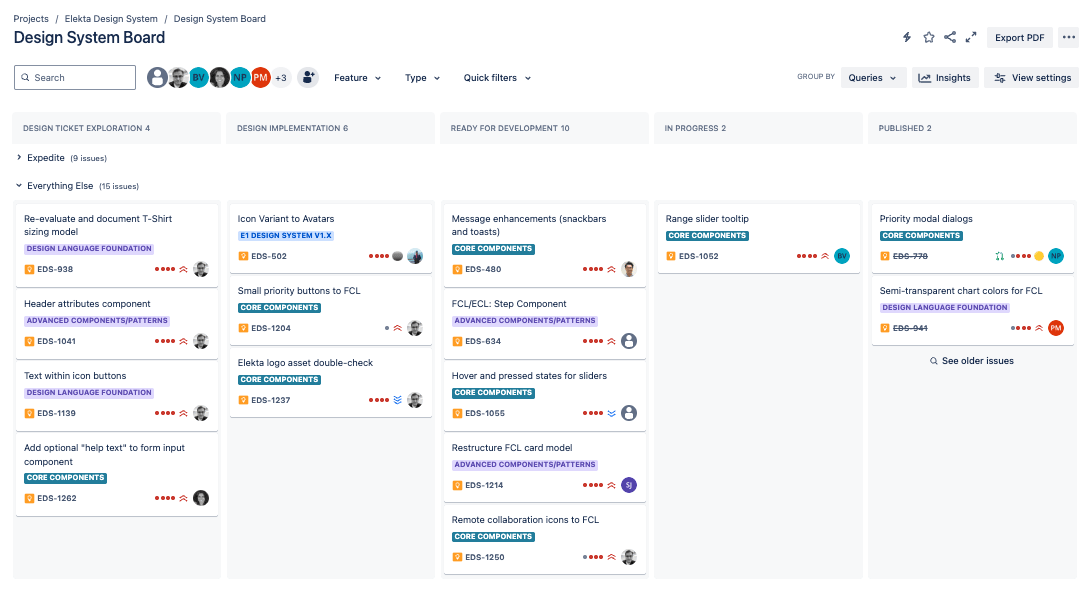Star the Design System Board
1087x592 pixels.
click(x=928, y=36)
